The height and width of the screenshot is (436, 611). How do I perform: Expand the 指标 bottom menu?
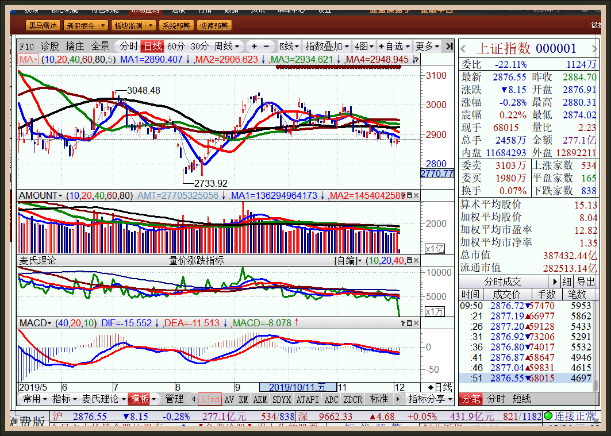(64, 399)
